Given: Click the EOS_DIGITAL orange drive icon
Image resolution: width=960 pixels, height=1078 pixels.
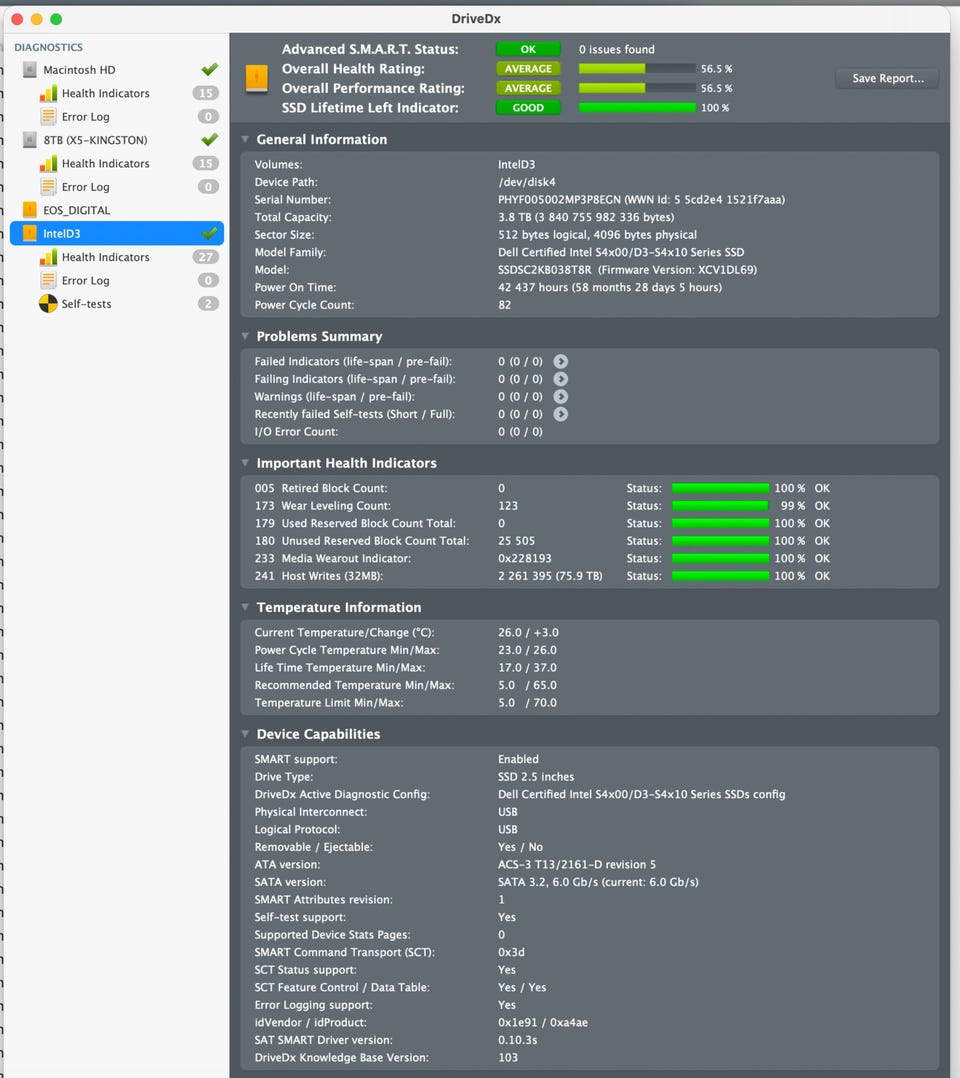Looking at the screenshot, I should [30, 210].
